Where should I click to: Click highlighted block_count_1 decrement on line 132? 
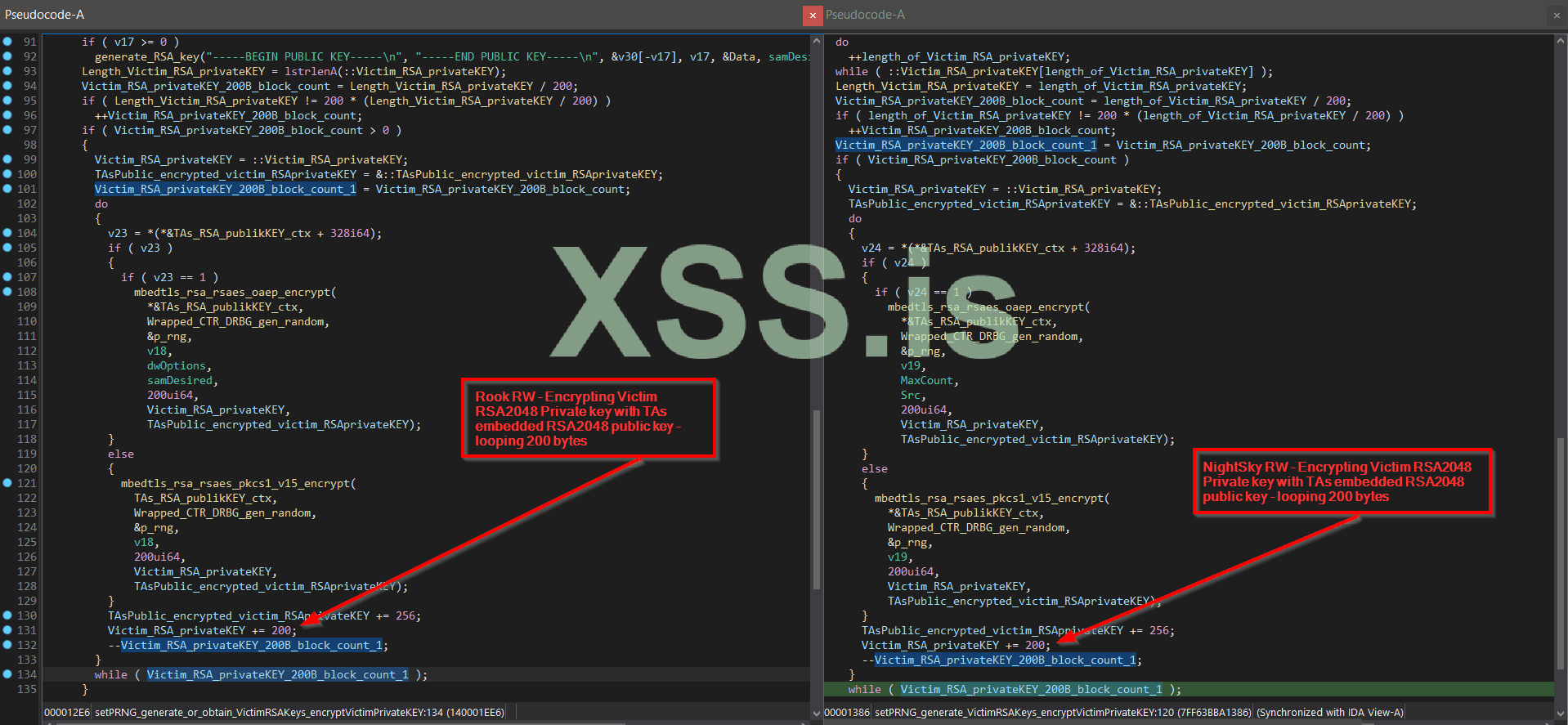tap(252, 645)
